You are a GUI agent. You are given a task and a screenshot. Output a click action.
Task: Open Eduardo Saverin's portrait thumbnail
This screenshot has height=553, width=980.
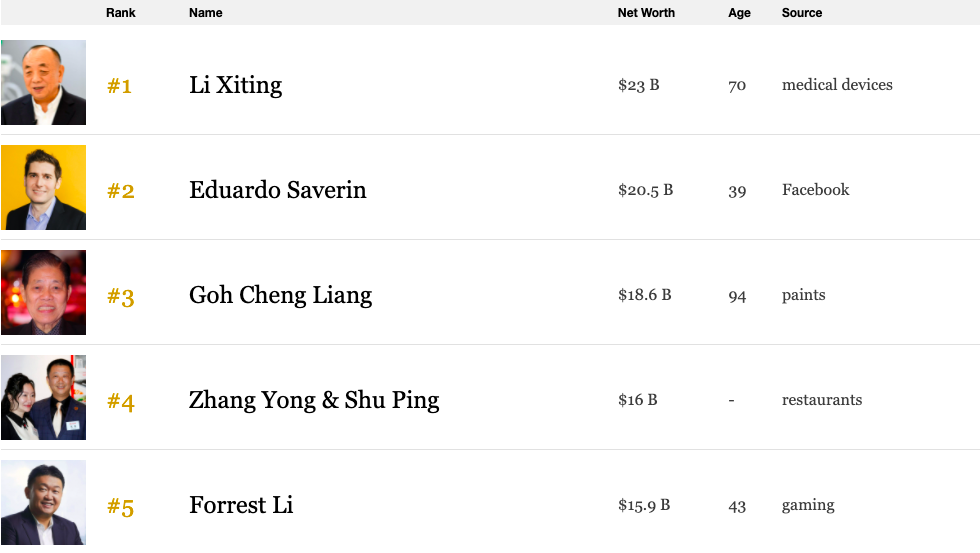[43, 188]
